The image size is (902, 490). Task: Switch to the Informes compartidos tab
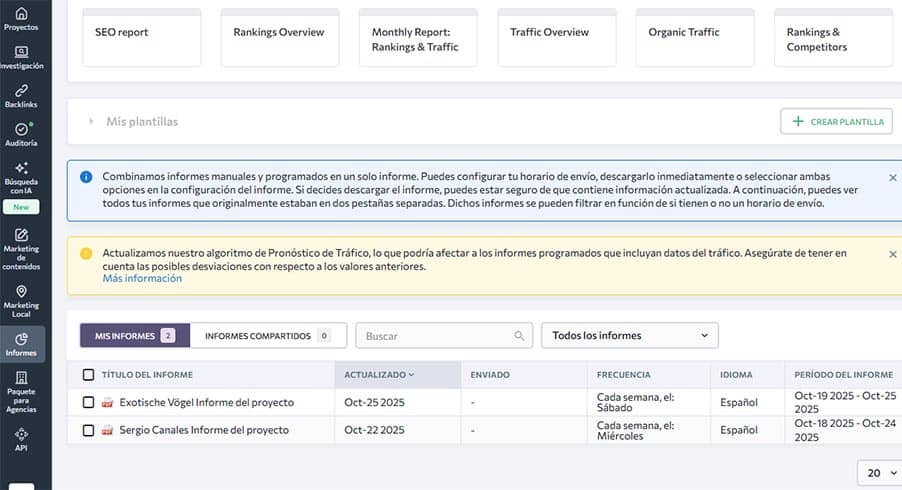[267, 336]
